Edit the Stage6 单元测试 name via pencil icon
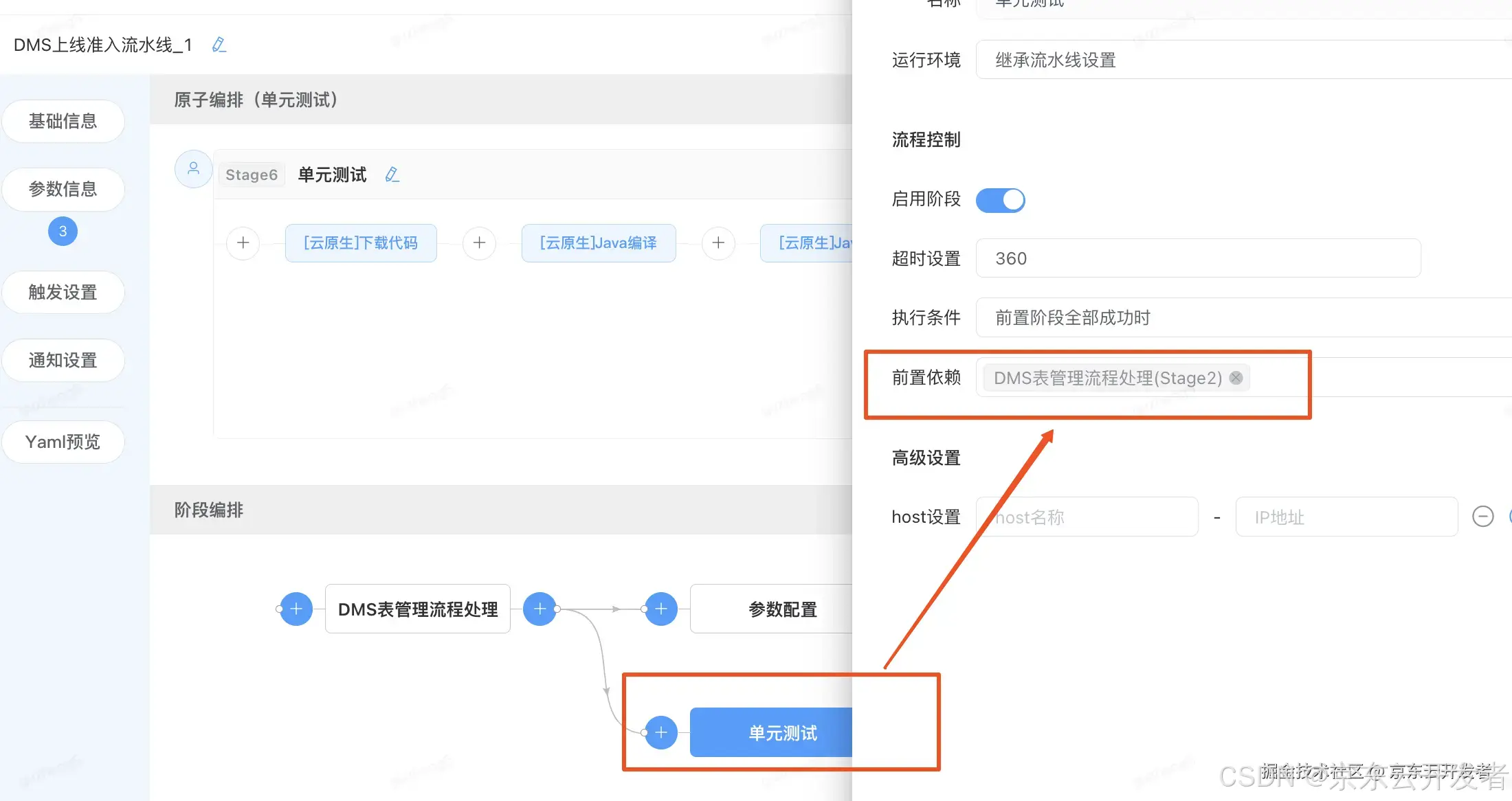The width and height of the screenshot is (1512, 801). point(392,174)
